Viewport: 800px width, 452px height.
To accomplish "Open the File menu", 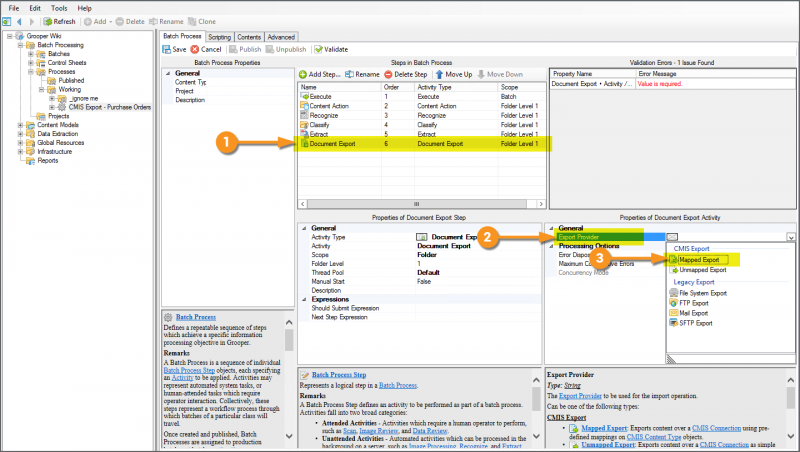I will pyautogui.click(x=14, y=8).
